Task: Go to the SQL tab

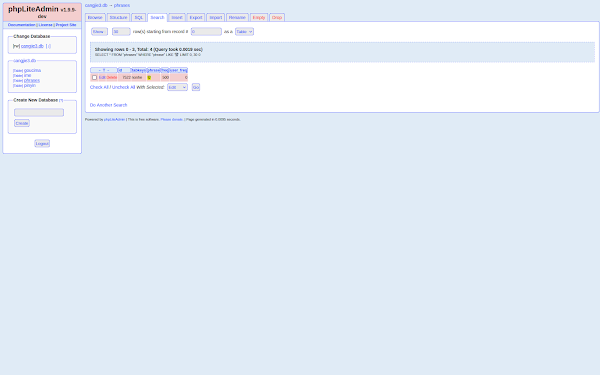Action: 139,18
